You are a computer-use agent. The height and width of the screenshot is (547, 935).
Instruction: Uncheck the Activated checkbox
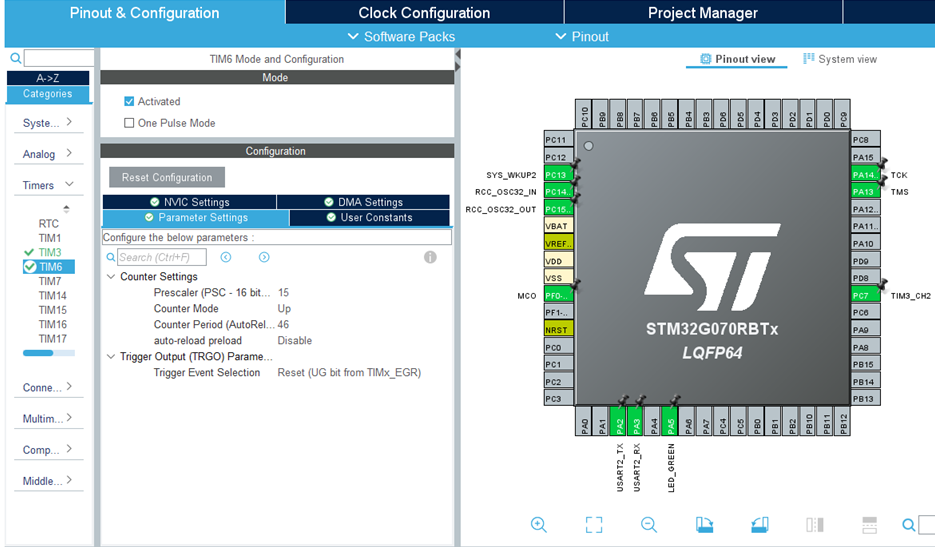pyautogui.click(x=129, y=101)
